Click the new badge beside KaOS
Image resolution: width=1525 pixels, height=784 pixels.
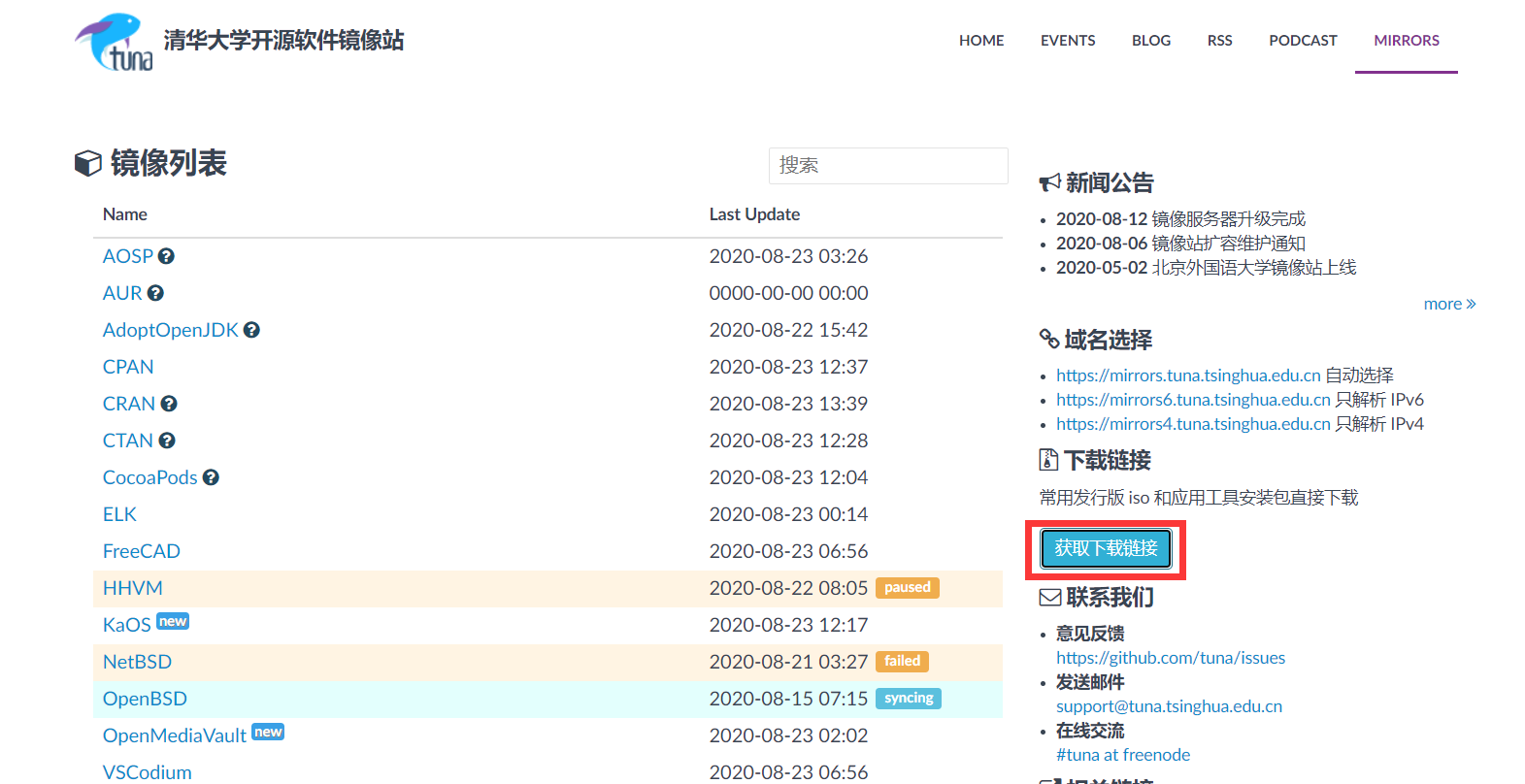[x=173, y=621]
